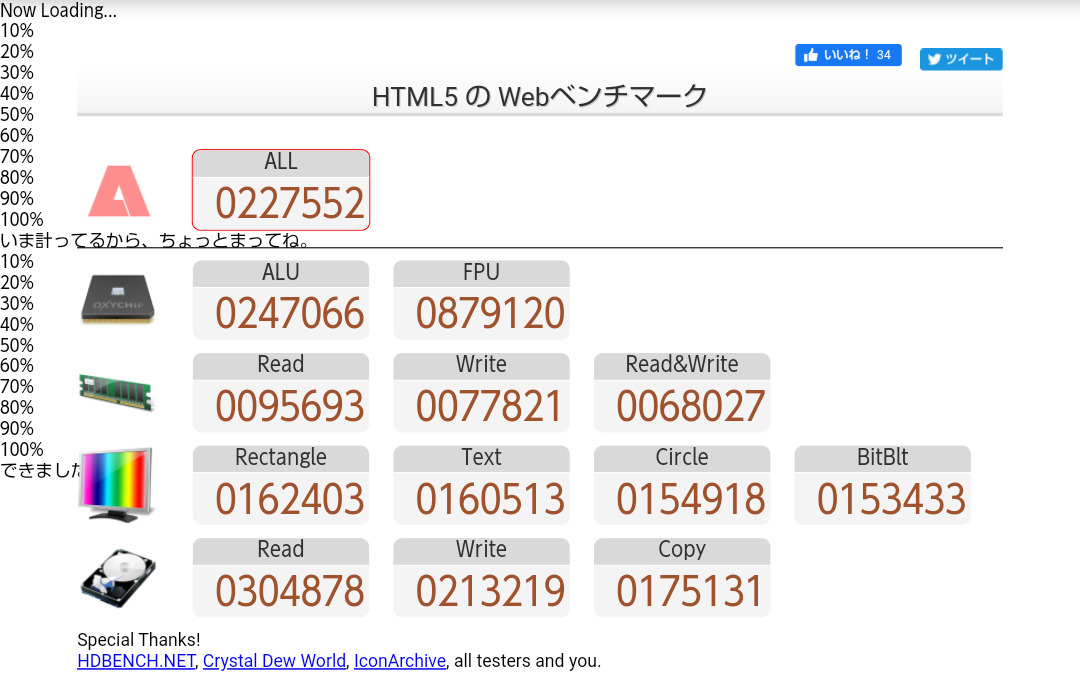The image size is (1080, 686).
Task: Click the CPU chip icon
Action: pos(118,299)
